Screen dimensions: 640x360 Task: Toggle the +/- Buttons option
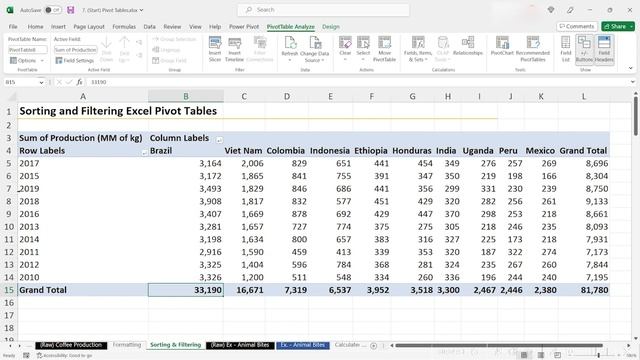point(584,49)
